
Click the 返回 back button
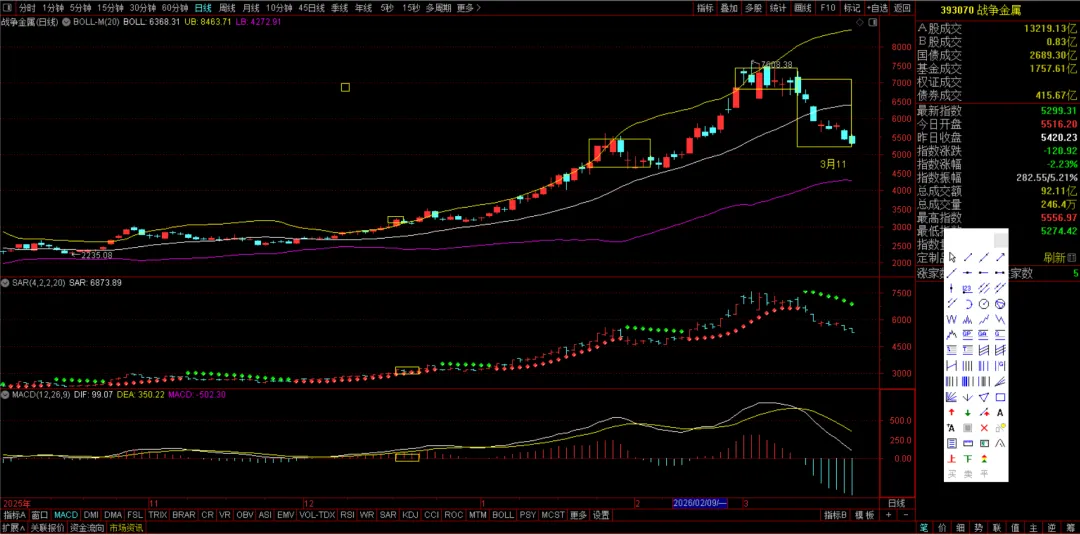(x=902, y=8)
